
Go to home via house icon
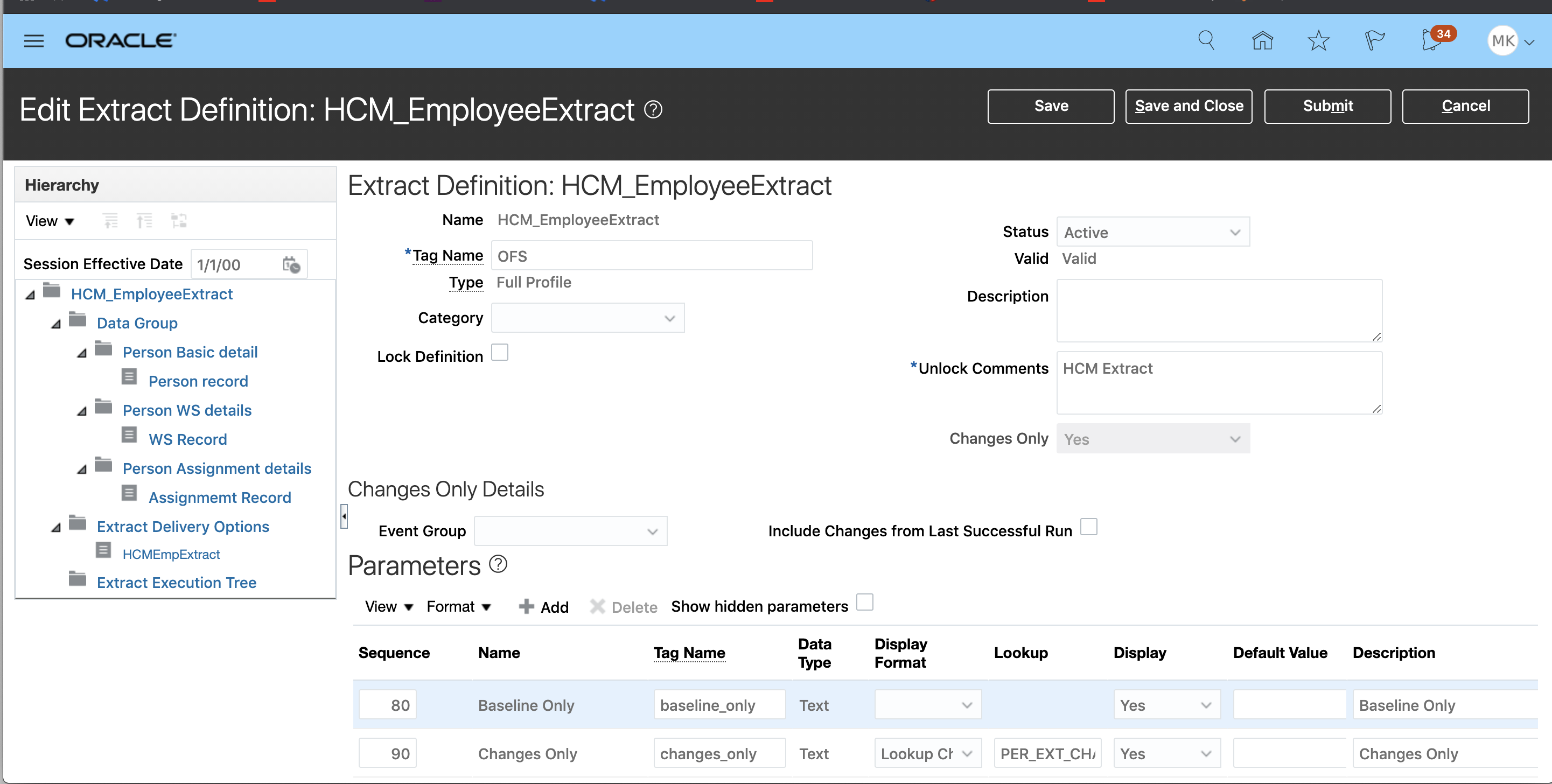(1262, 40)
